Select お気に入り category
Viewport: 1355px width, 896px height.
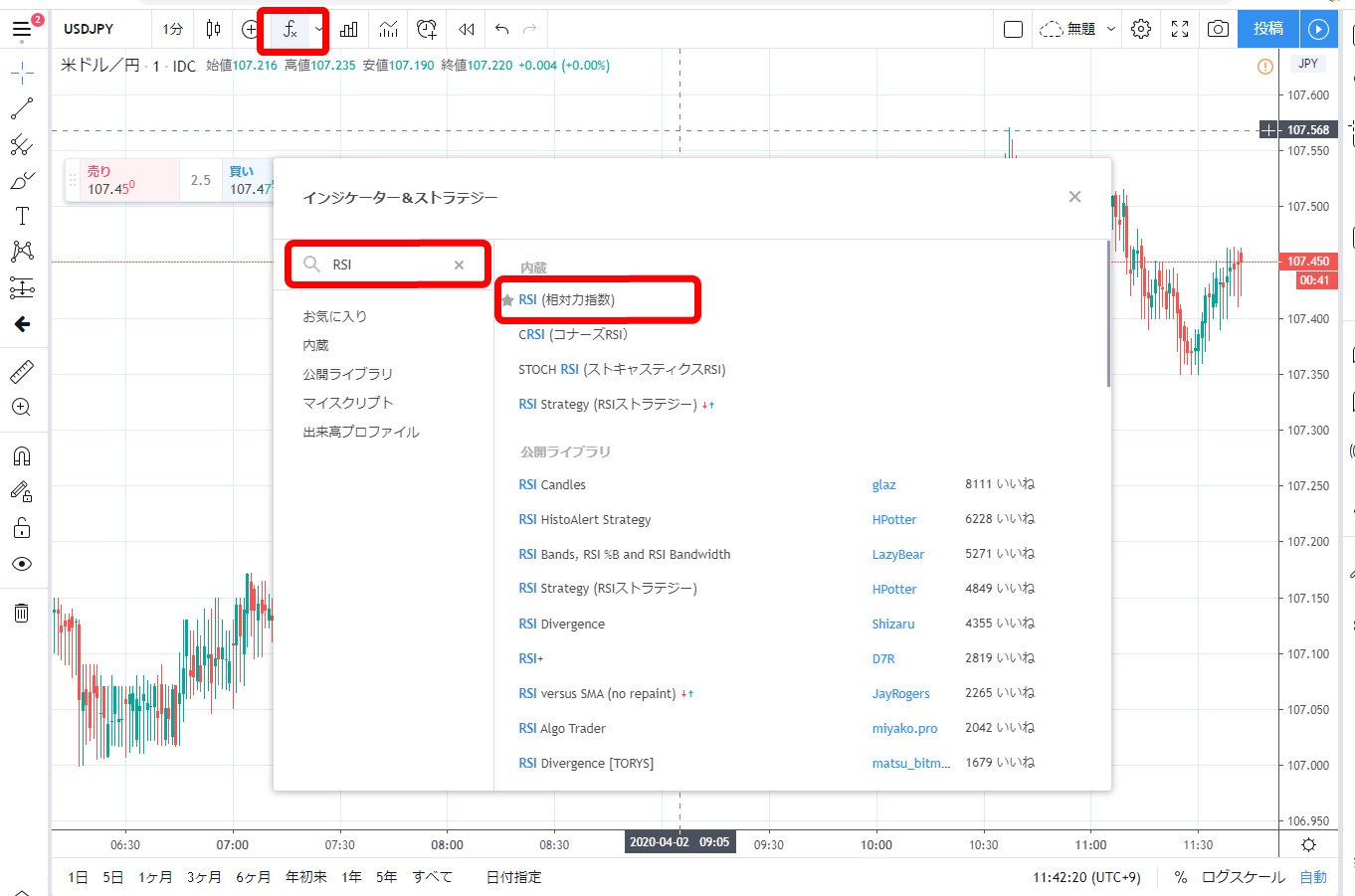(x=335, y=316)
